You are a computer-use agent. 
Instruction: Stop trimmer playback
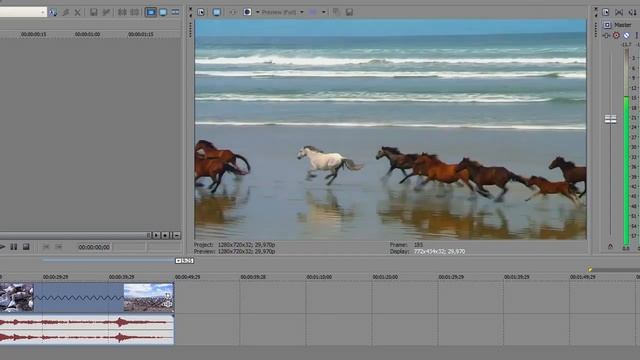pos(26,247)
